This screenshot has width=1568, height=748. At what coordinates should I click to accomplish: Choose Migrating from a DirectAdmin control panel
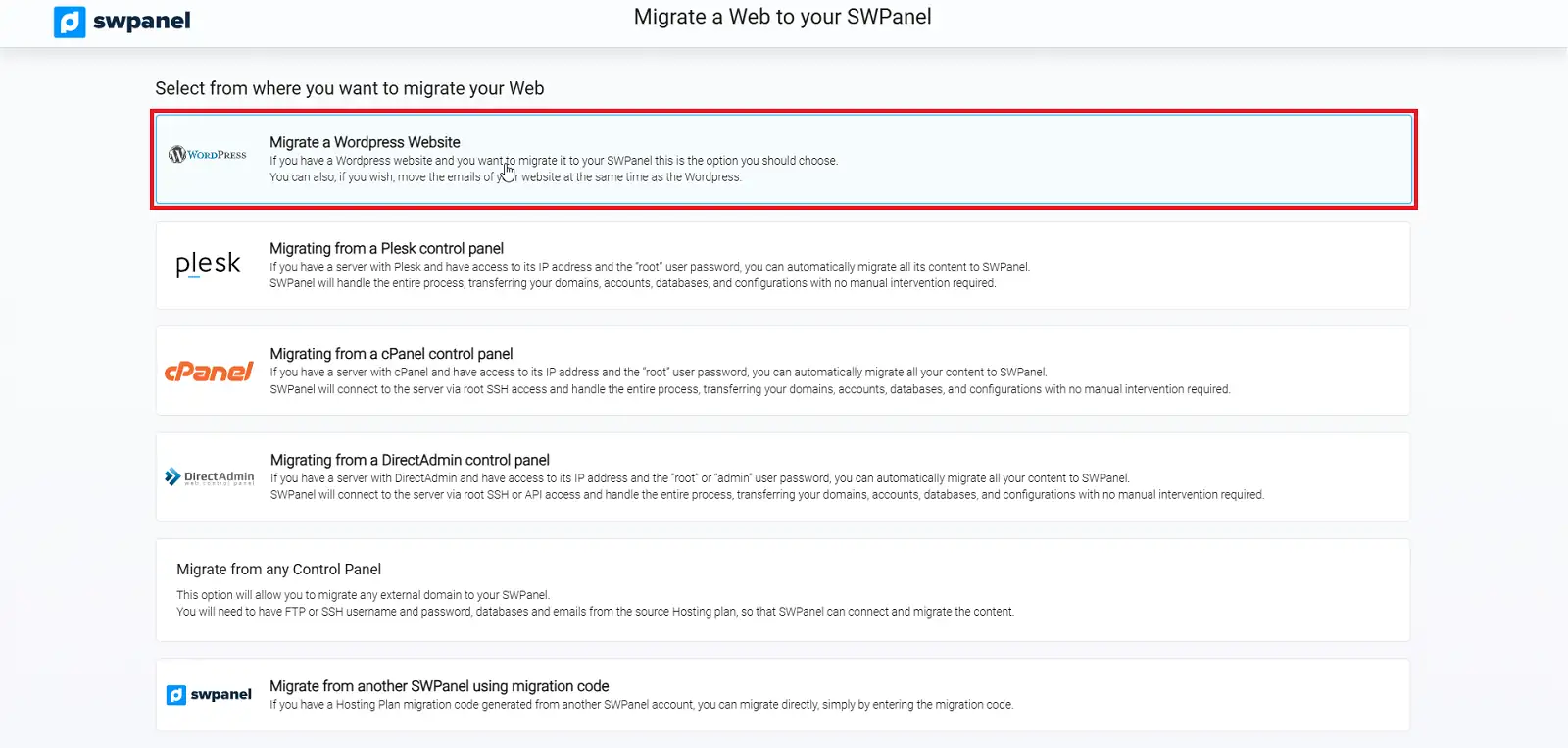click(x=783, y=476)
